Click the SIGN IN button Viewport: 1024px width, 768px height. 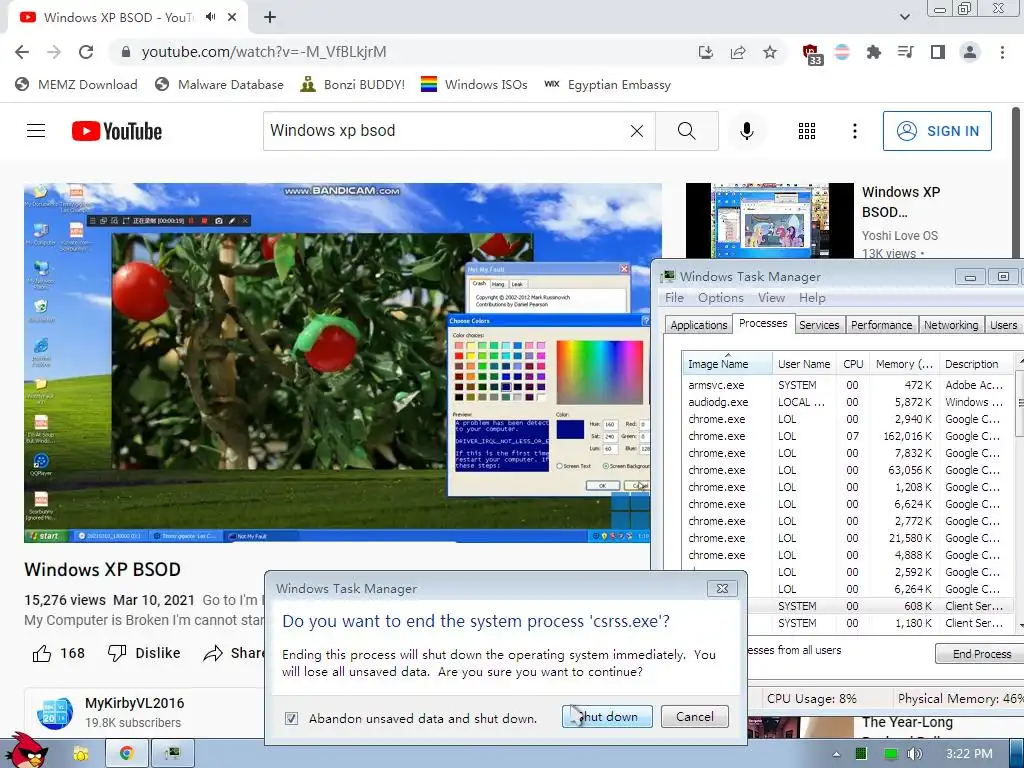click(x=937, y=131)
